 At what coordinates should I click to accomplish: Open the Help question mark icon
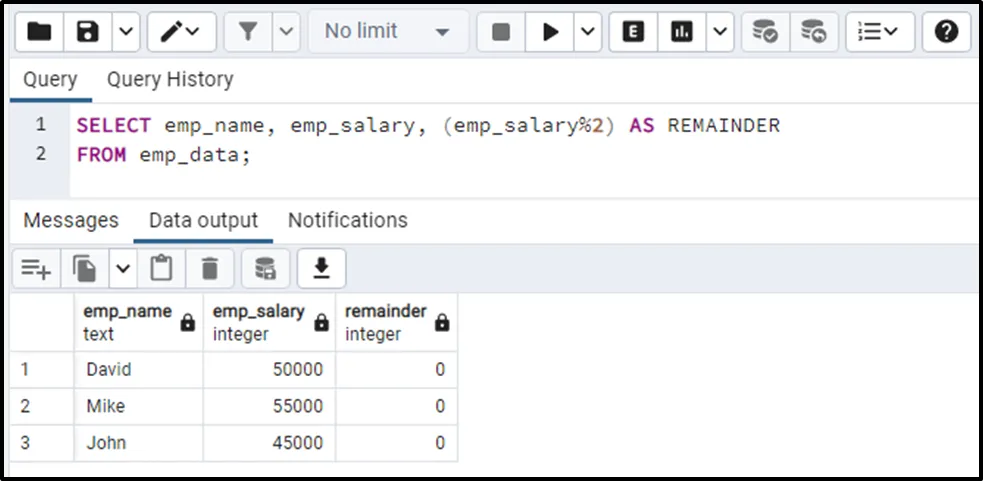click(x=946, y=32)
